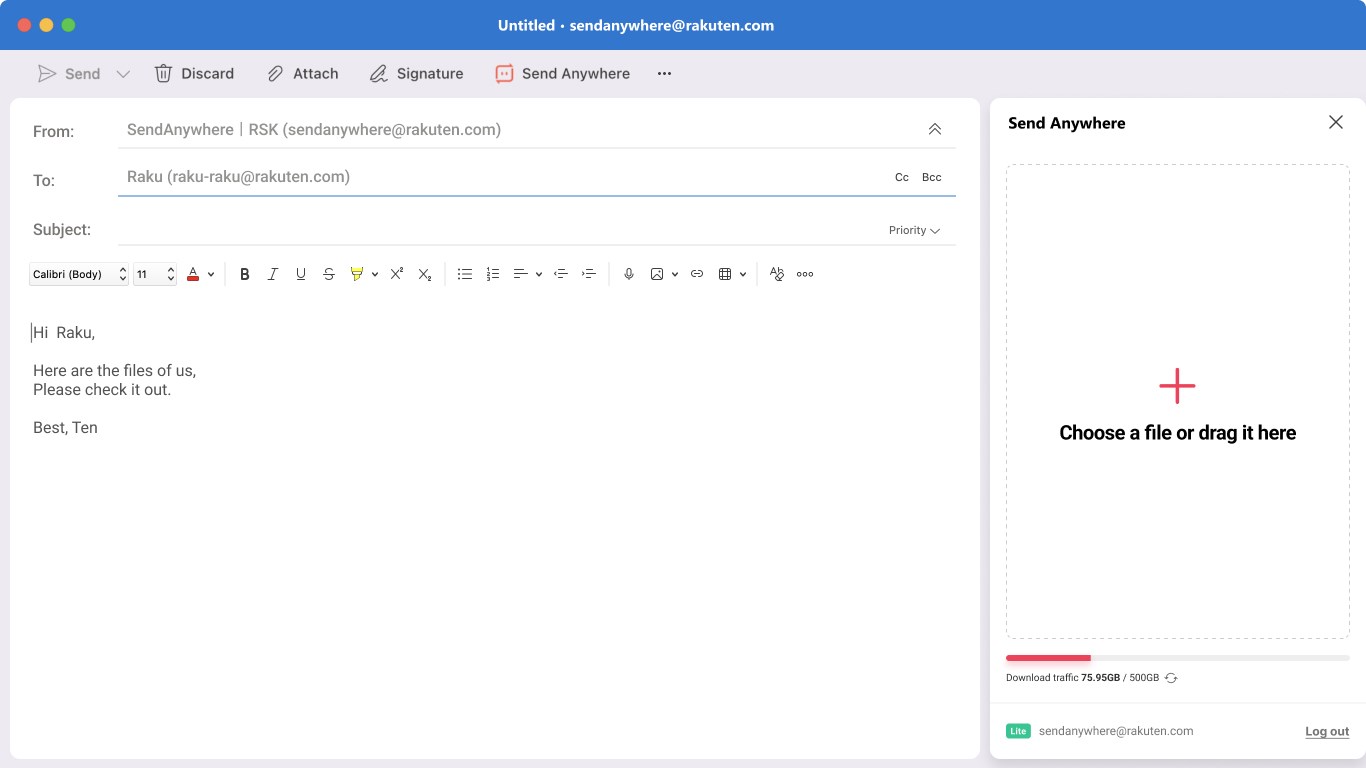Toggle italic formatting

(273, 274)
